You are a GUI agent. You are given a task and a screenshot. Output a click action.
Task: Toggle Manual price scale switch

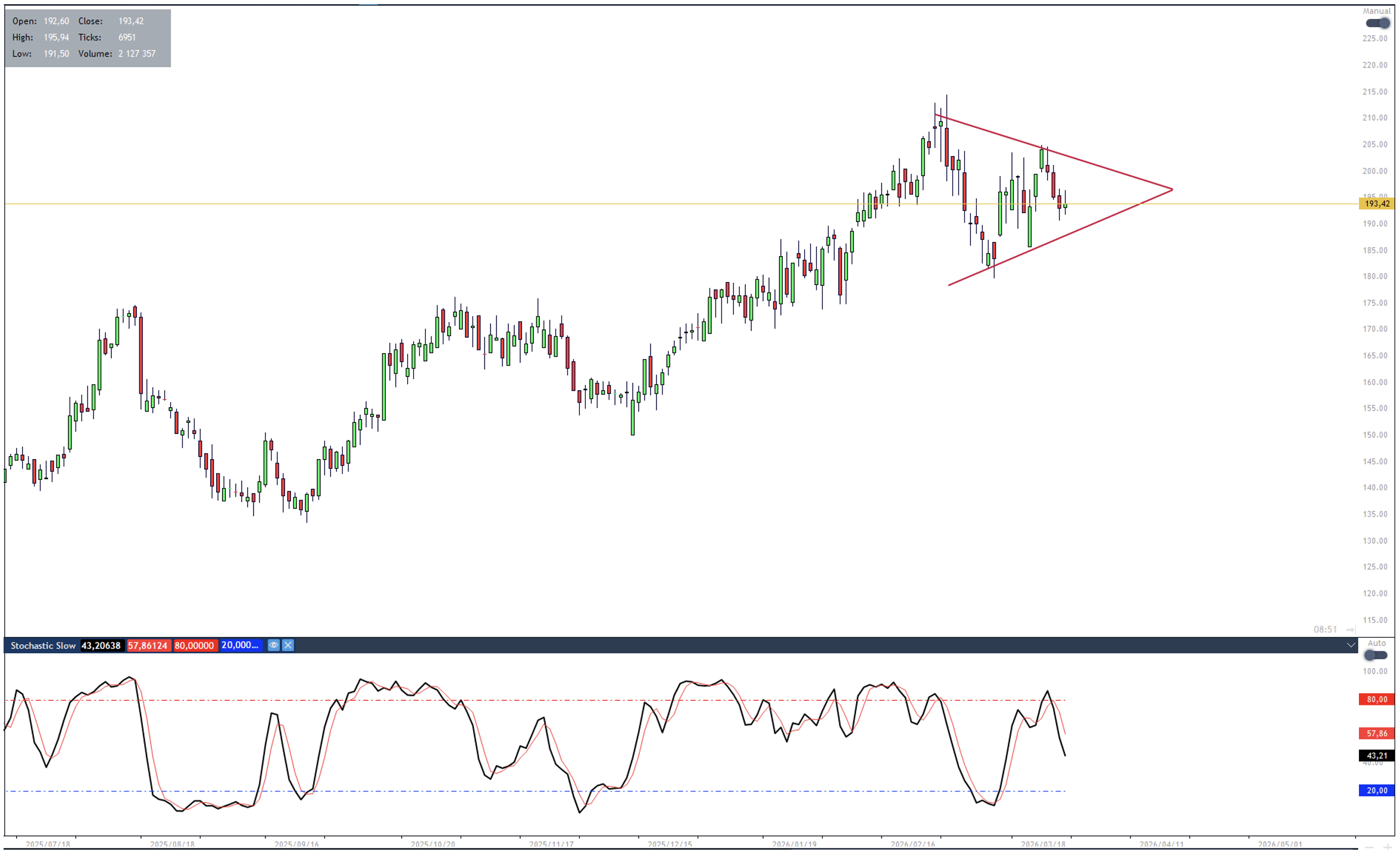(1377, 23)
